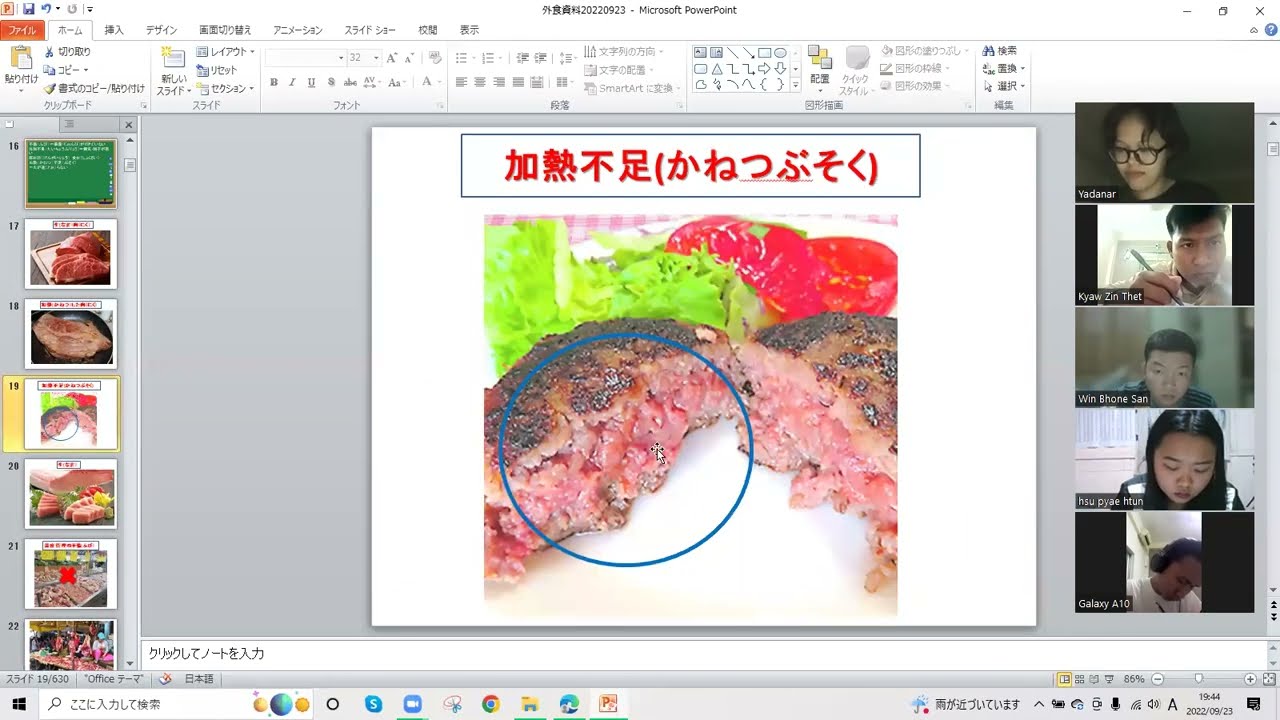Image resolution: width=1280 pixels, height=720 pixels.
Task: Open the font name combo box
Action: click(306, 58)
